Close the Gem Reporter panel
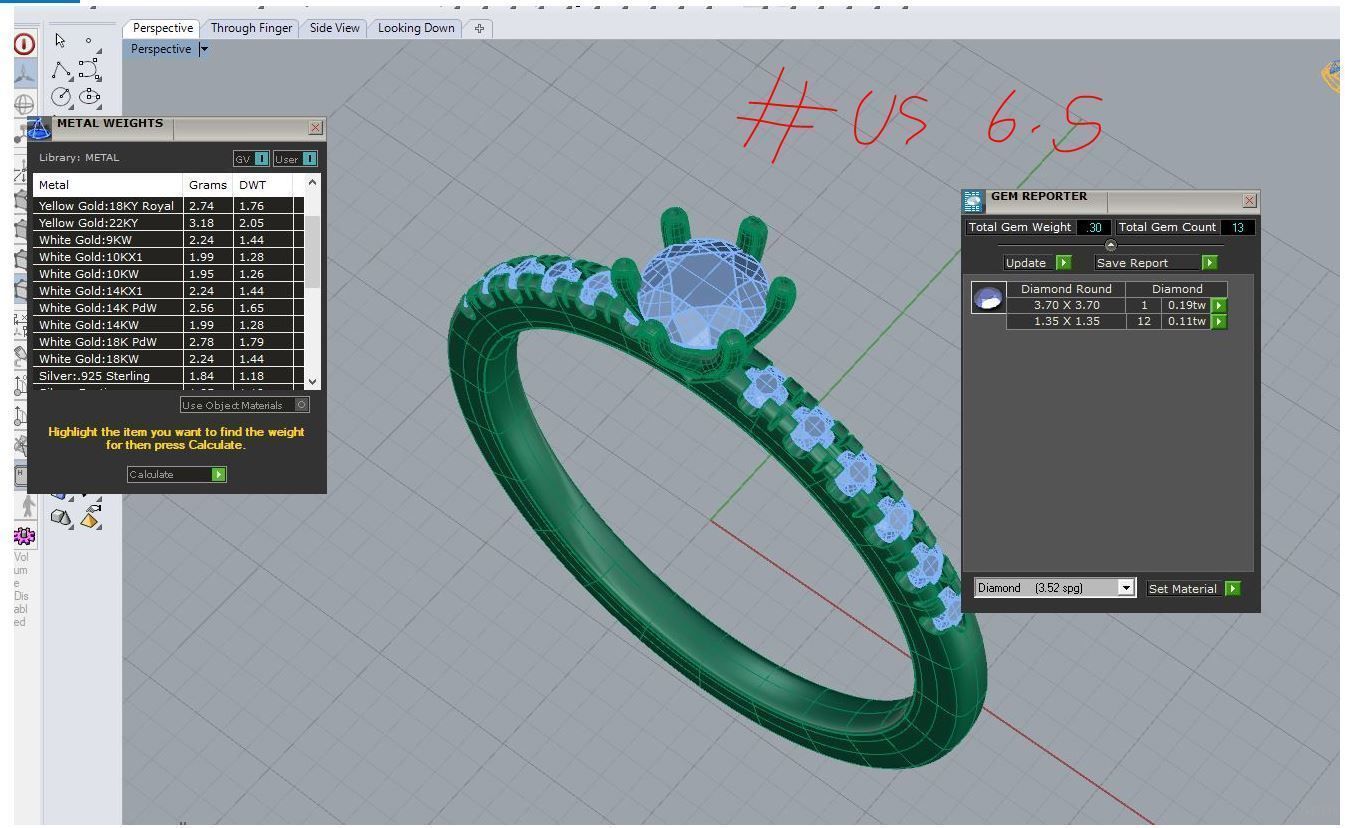This screenshot has width=1345, height=828. 1249,201
